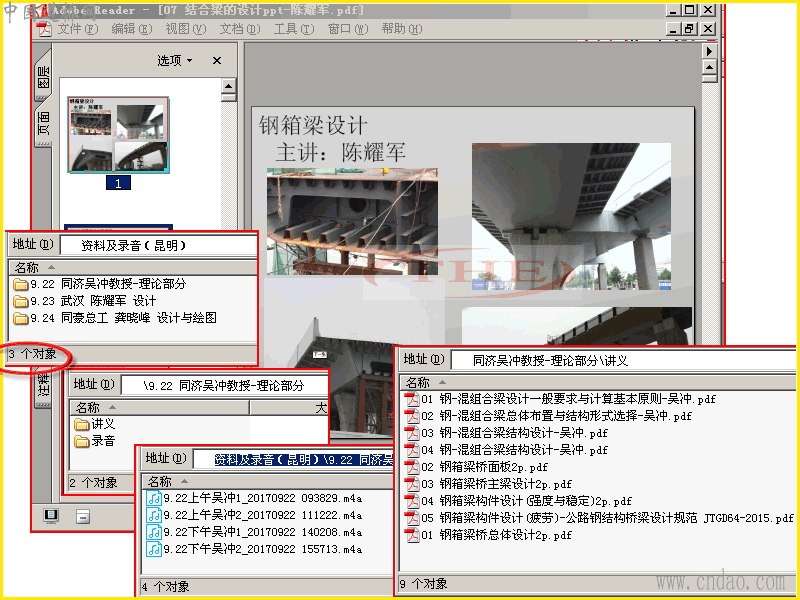Open the 窗口(W) menu
The width and height of the screenshot is (800, 600).
coord(348,29)
